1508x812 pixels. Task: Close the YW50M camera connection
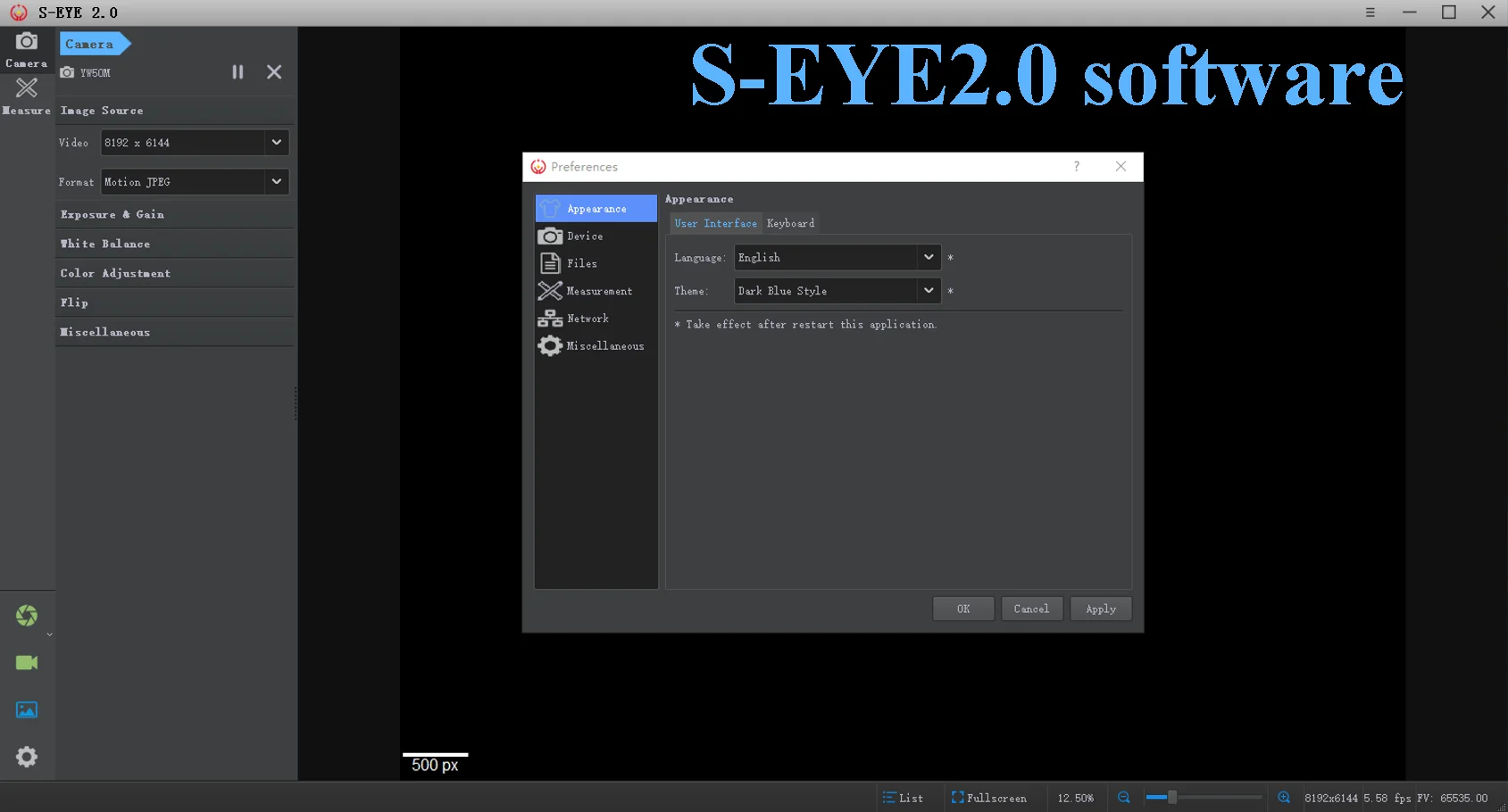[x=274, y=72]
